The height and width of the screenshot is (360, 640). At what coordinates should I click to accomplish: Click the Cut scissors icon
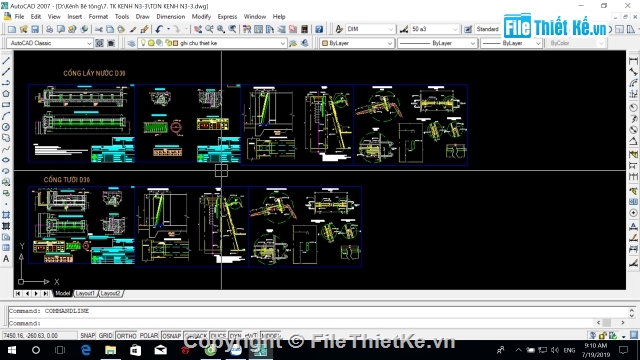pos(98,29)
